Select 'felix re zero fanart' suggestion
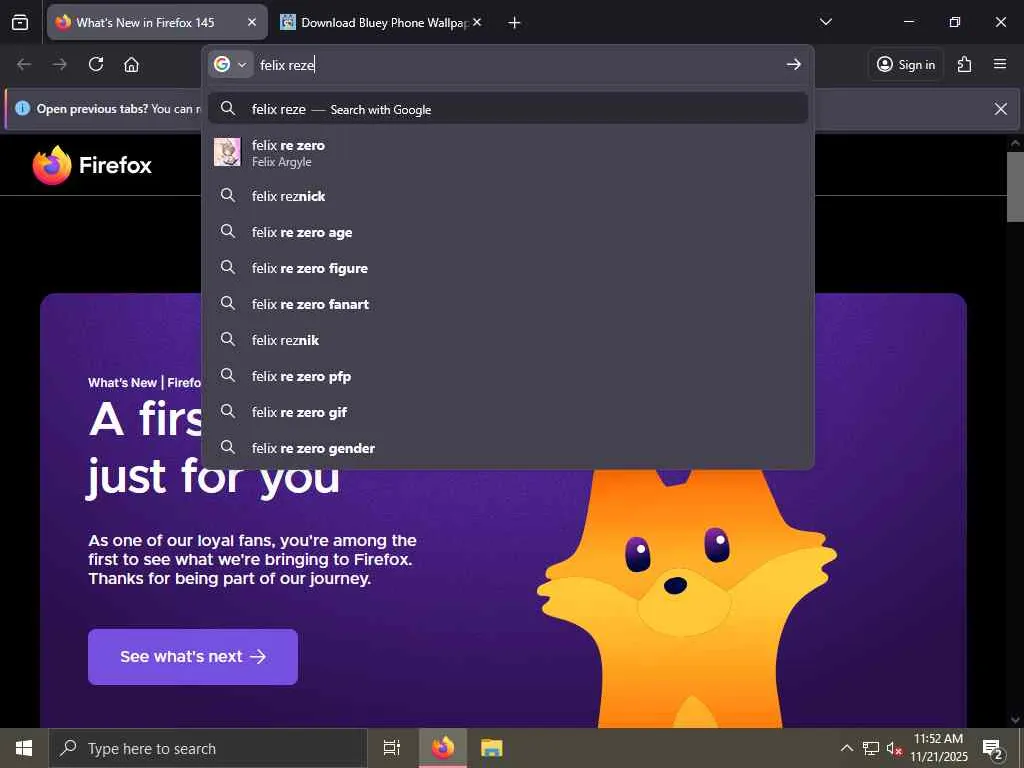 click(508, 304)
